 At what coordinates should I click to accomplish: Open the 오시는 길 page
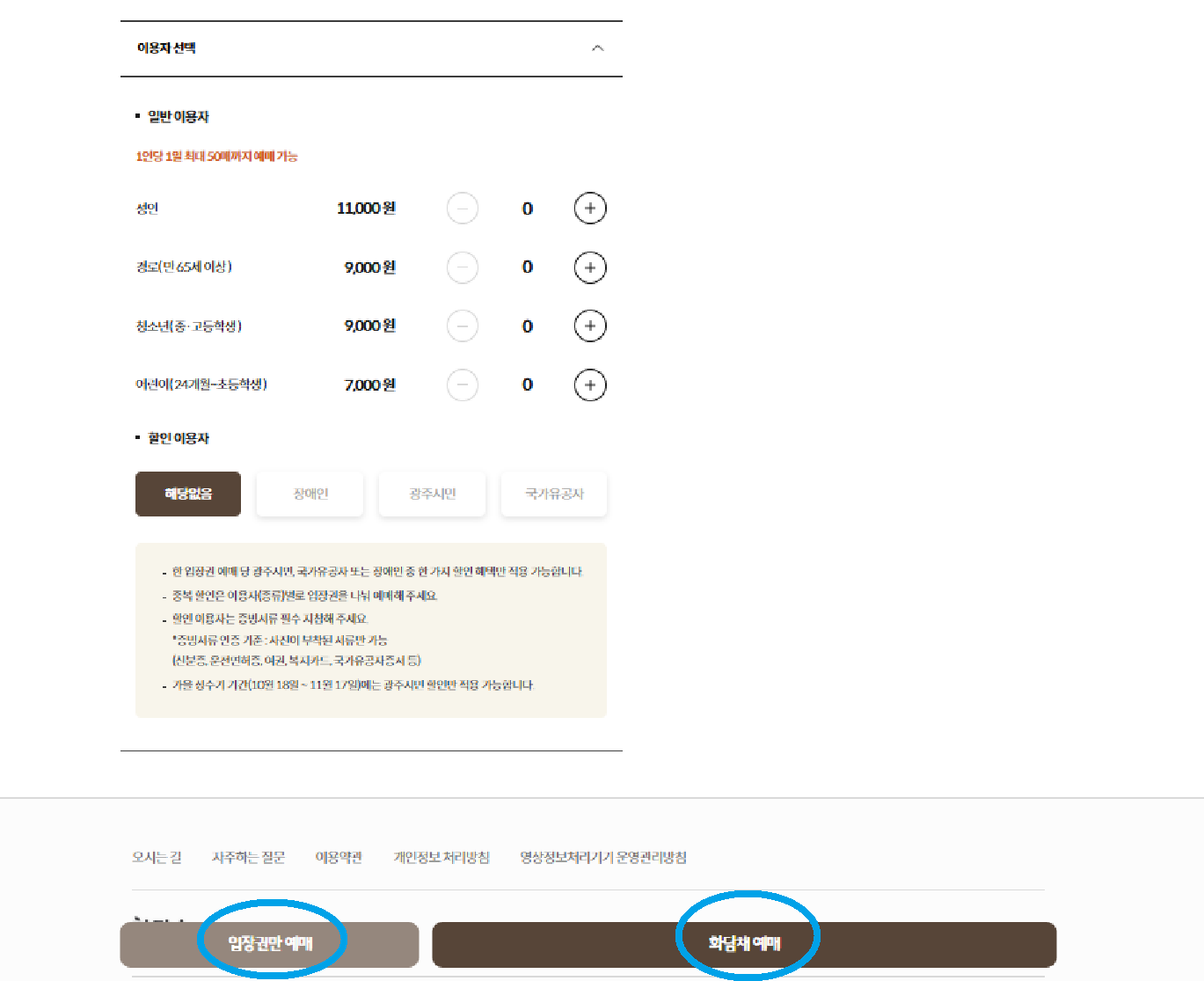click(x=157, y=857)
